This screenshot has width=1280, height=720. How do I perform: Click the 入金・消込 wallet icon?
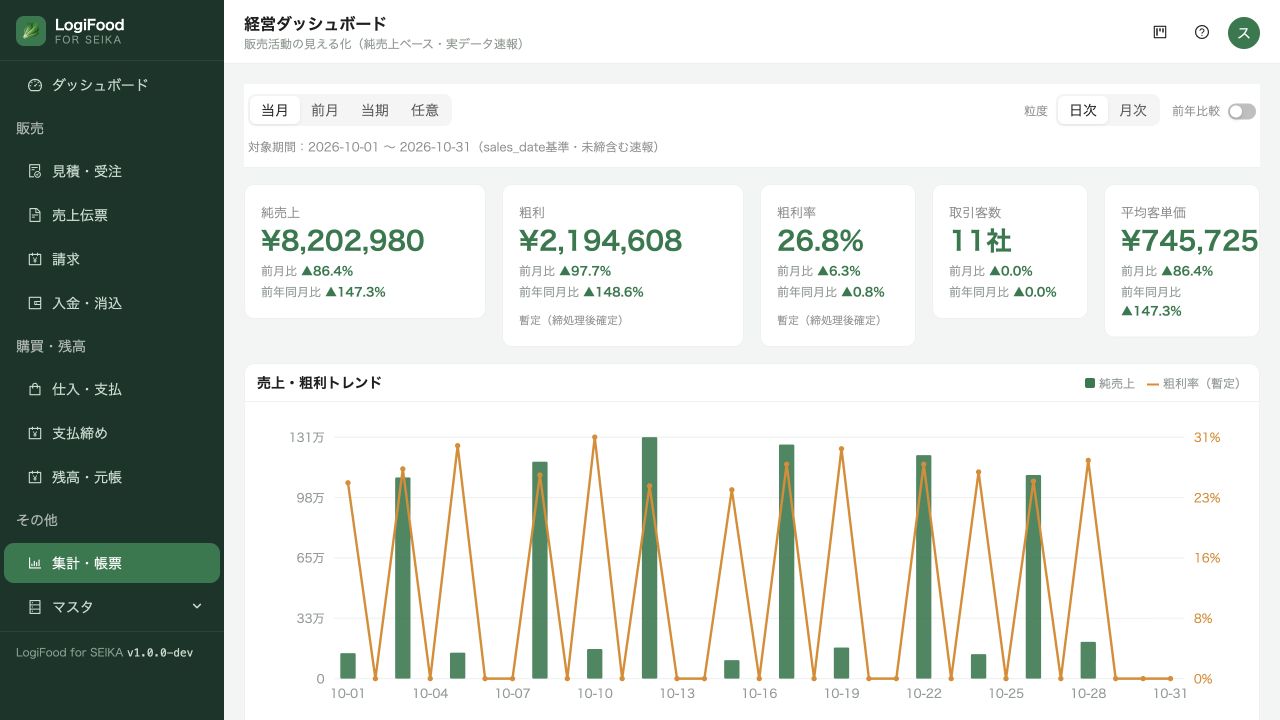(35, 303)
